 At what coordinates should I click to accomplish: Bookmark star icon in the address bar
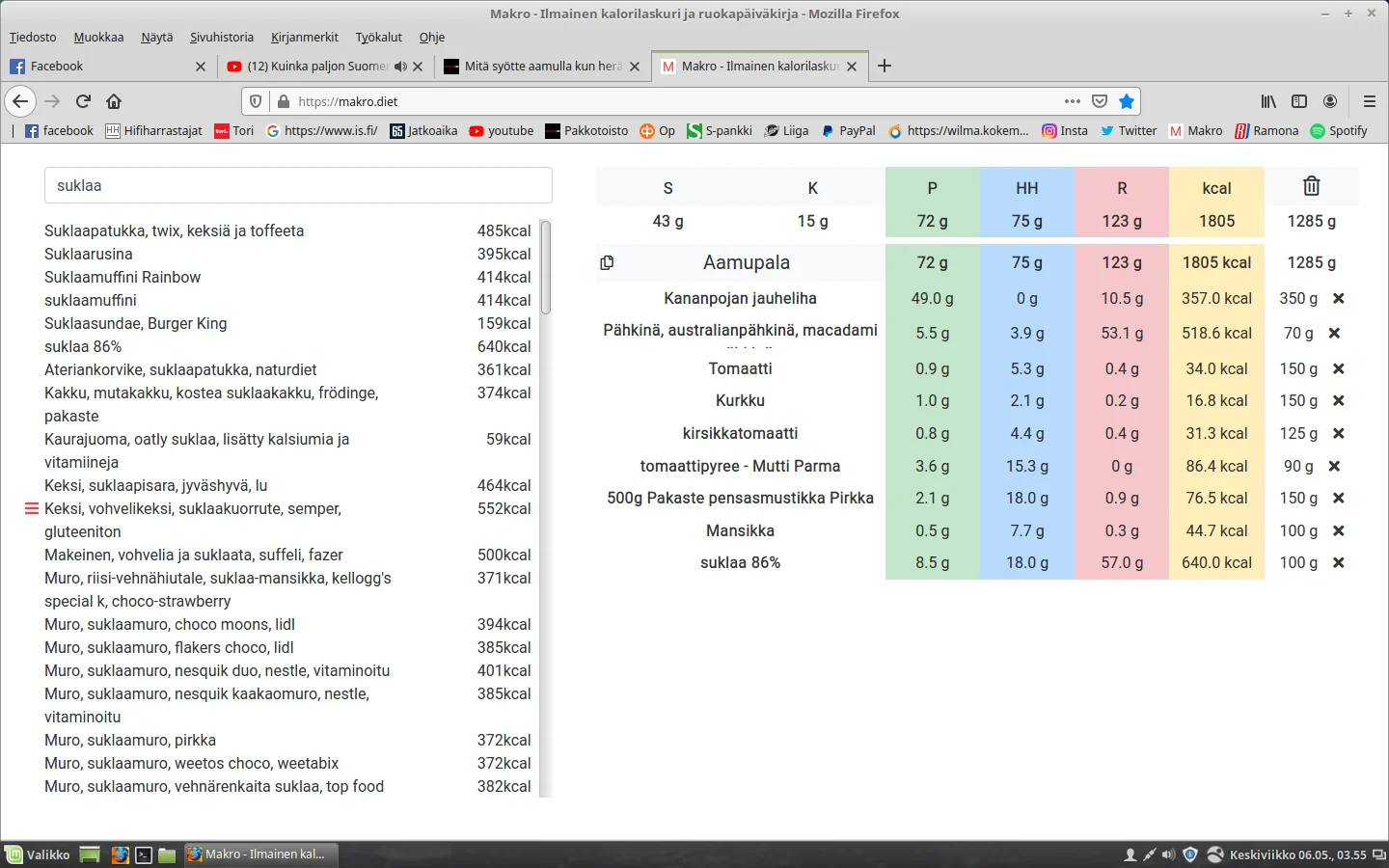click(x=1127, y=101)
